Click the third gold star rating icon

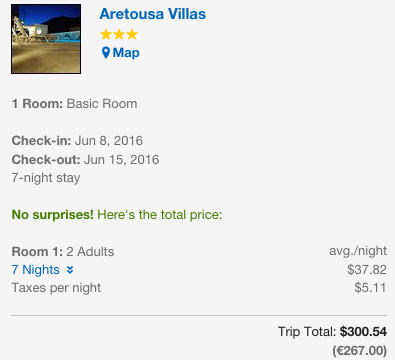pyautogui.click(x=132, y=34)
